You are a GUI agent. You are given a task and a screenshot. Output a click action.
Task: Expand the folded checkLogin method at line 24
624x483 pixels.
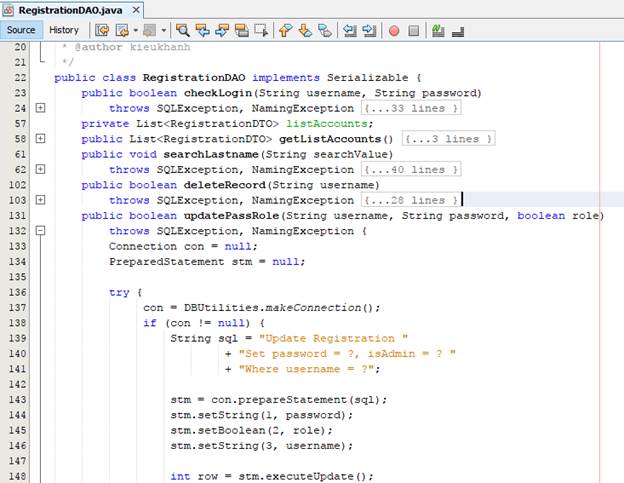40,108
